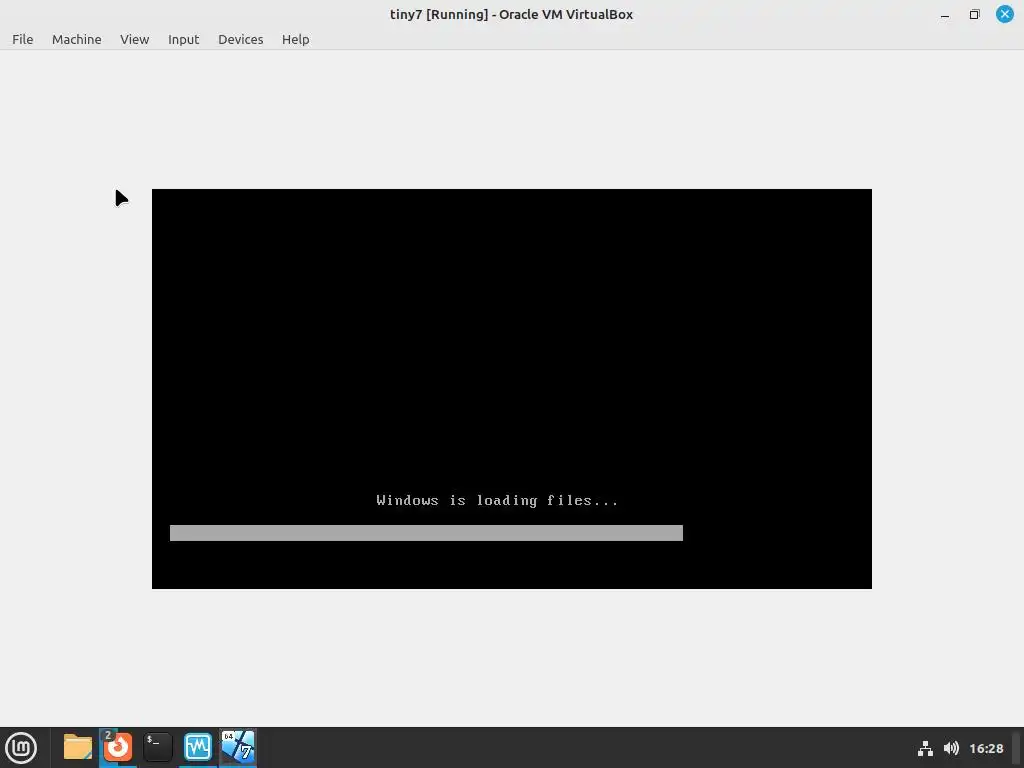
Task: Open the View menu
Action: (x=135, y=39)
